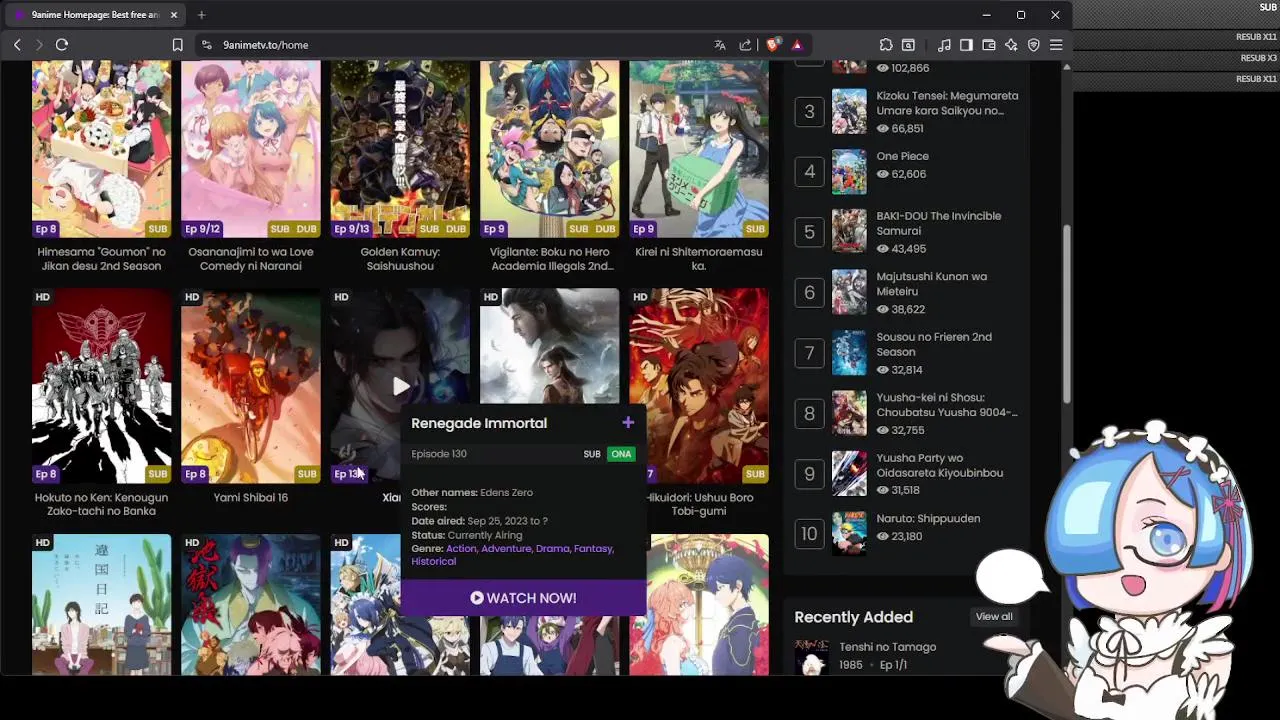The image size is (1280, 720).
Task: Click the Golden Kamuy poster thumbnail
Action: pos(400,148)
